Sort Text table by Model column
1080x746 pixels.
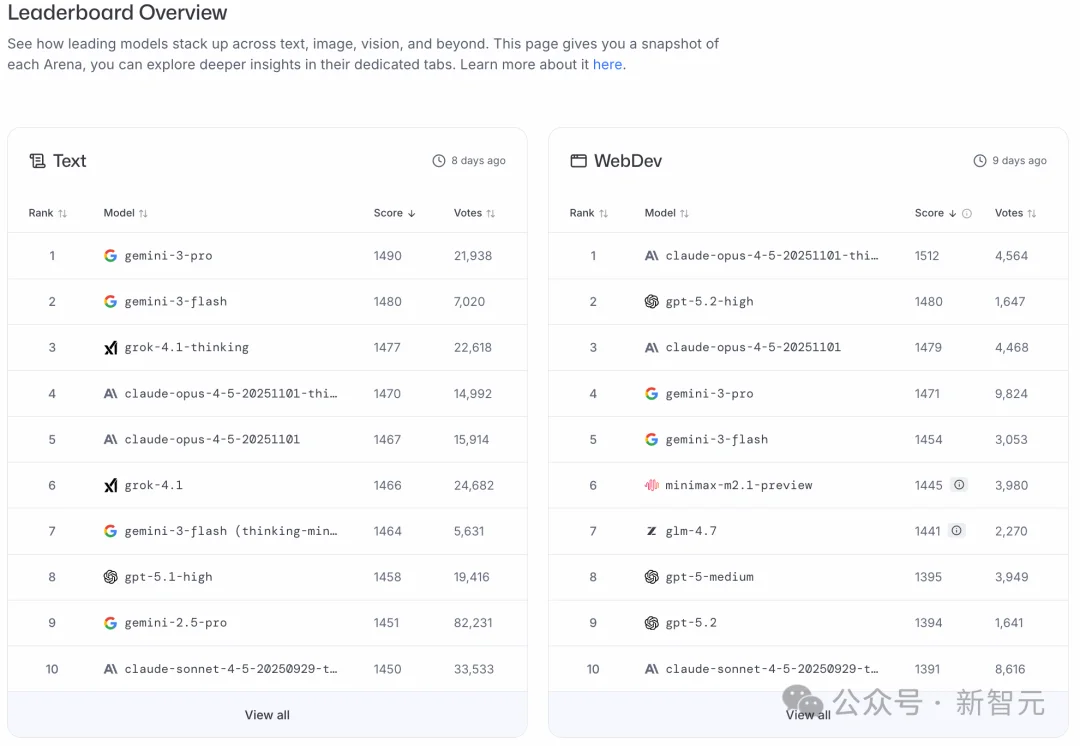click(x=125, y=213)
